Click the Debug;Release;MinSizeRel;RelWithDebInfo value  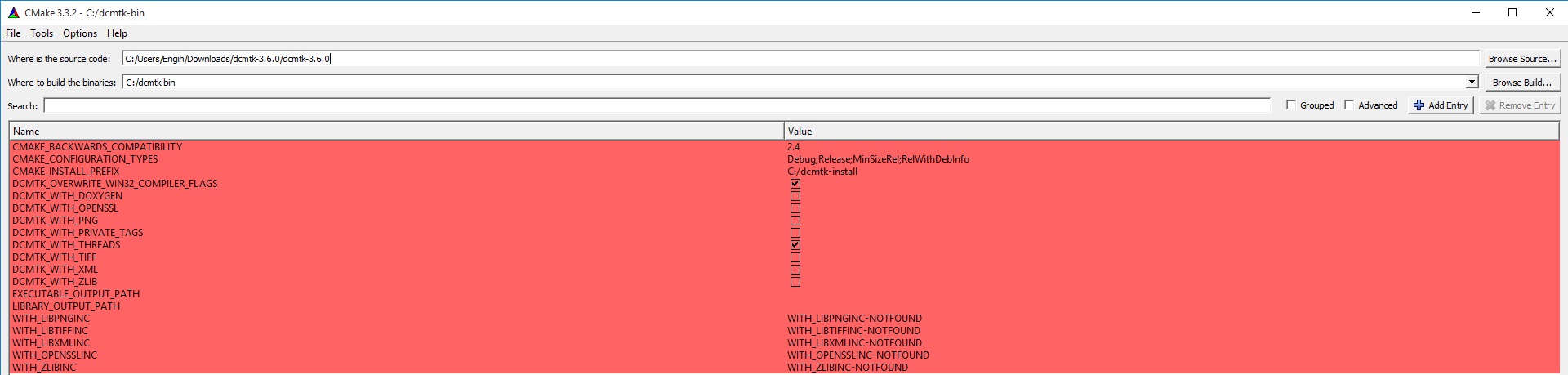click(x=878, y=159)
